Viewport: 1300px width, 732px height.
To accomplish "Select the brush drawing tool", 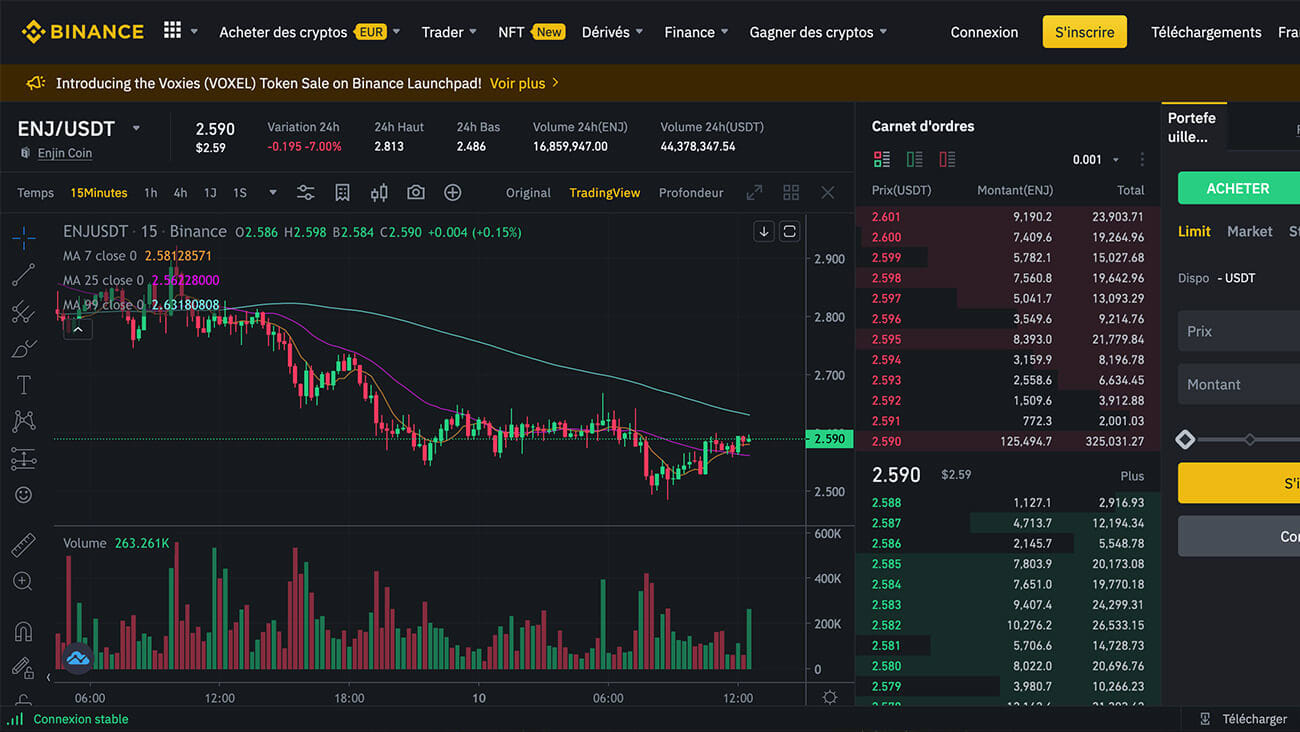I will pyautogui.click(x=24, y=348).
